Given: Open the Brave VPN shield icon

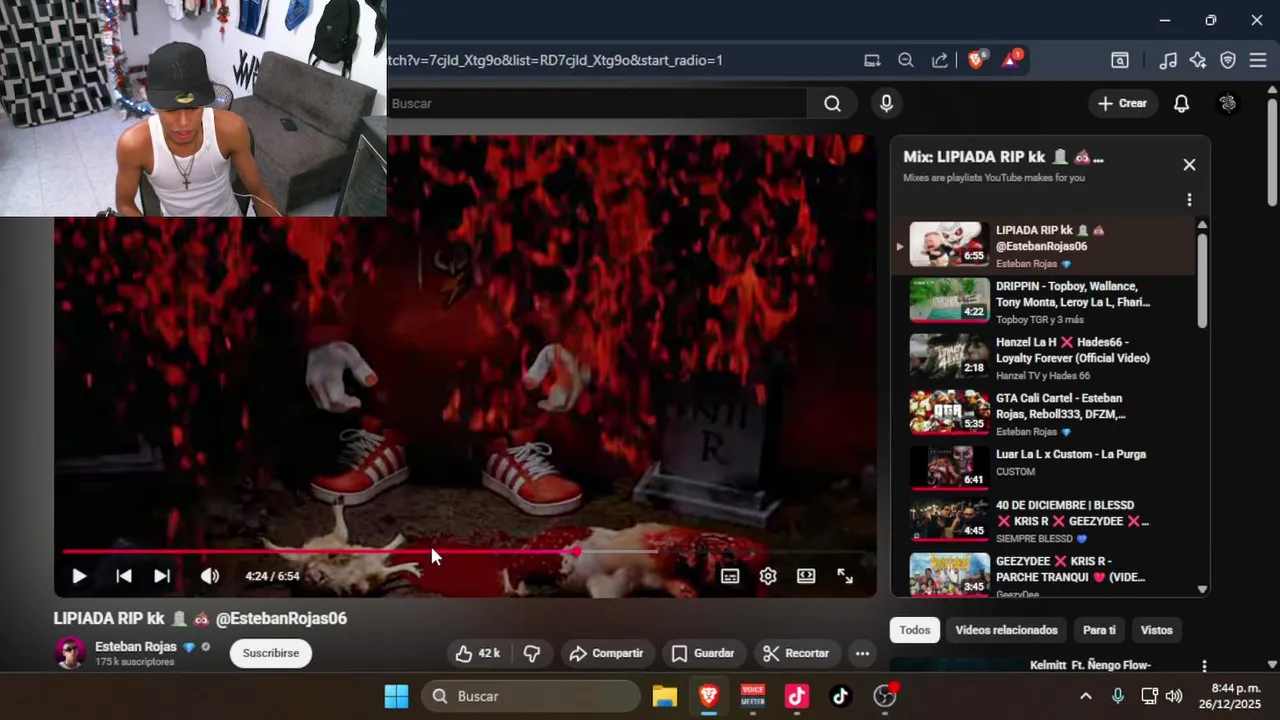Looking at the screenshot, I should coord(1228,60).
